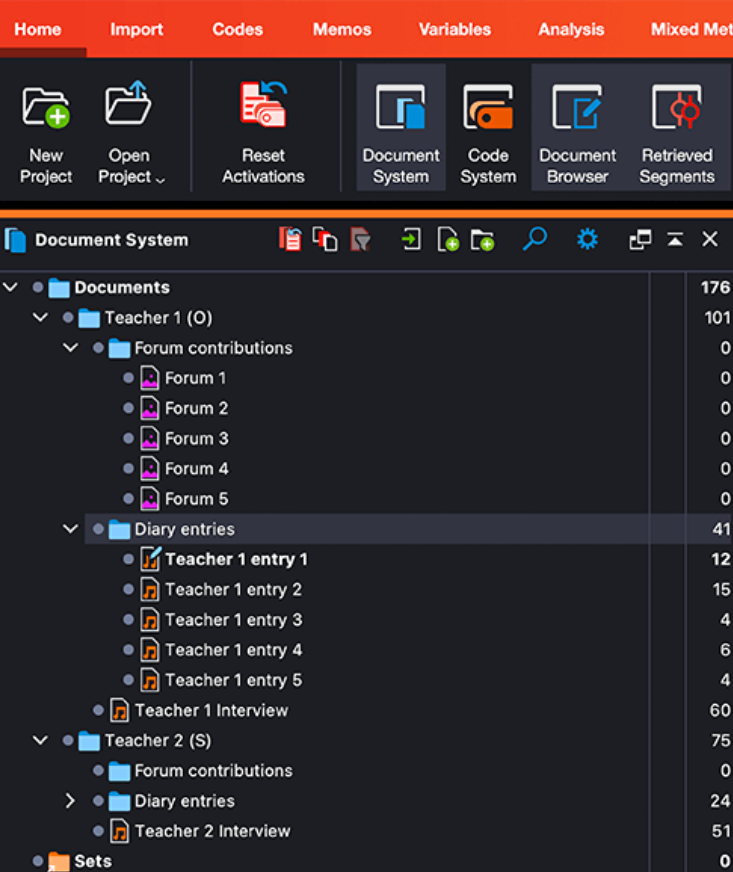
Task: Expand Teacher 2 Diary entries folder
Action: point(70,800)
